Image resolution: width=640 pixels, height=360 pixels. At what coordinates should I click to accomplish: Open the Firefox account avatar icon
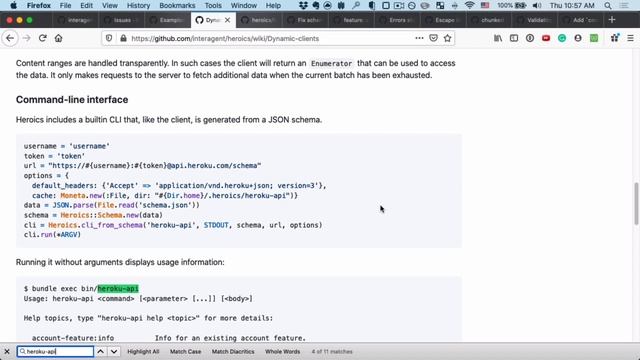(x=578, y=38)
